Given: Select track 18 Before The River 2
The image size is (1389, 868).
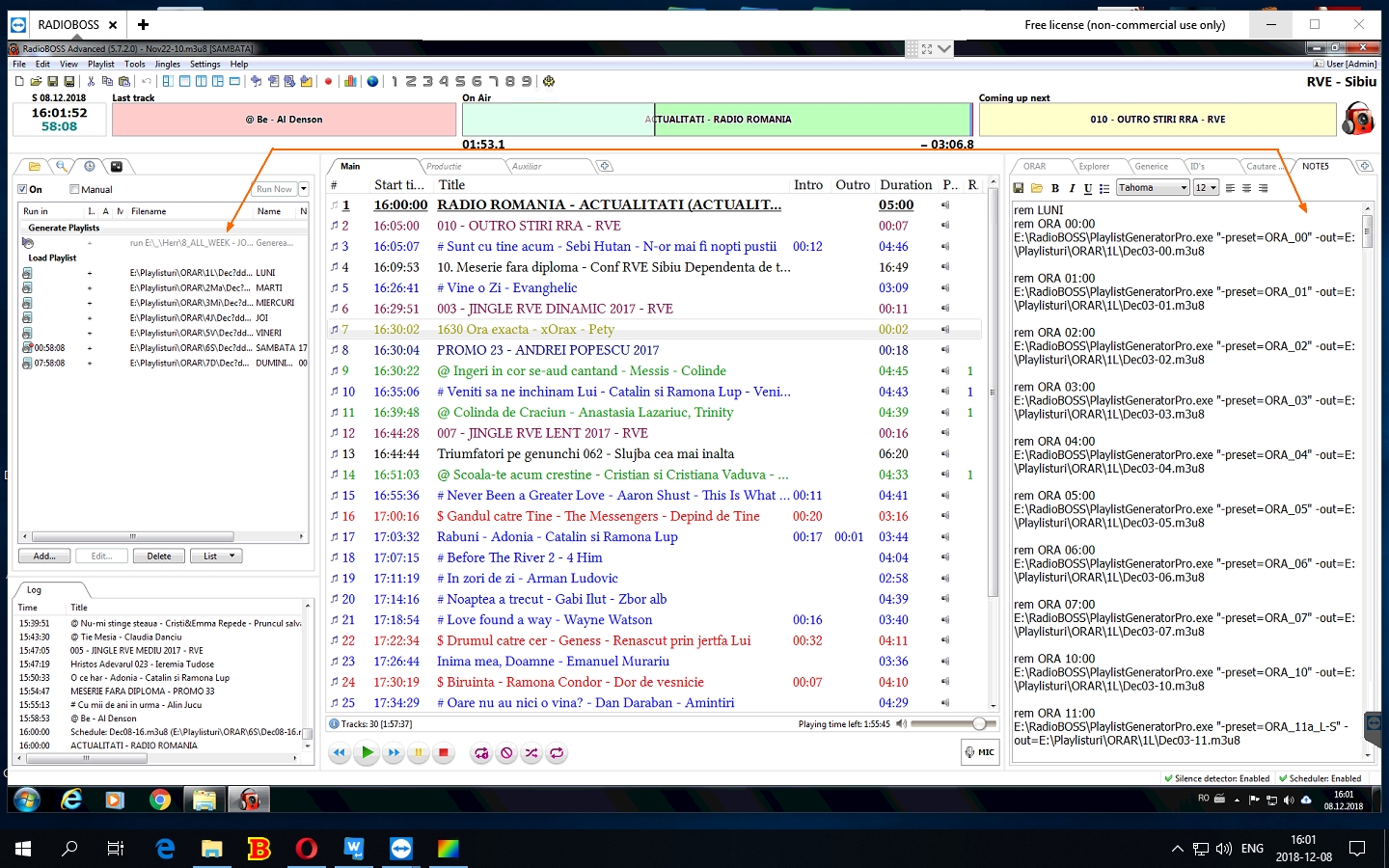Looking at the screenshot, I should (655, 557).
